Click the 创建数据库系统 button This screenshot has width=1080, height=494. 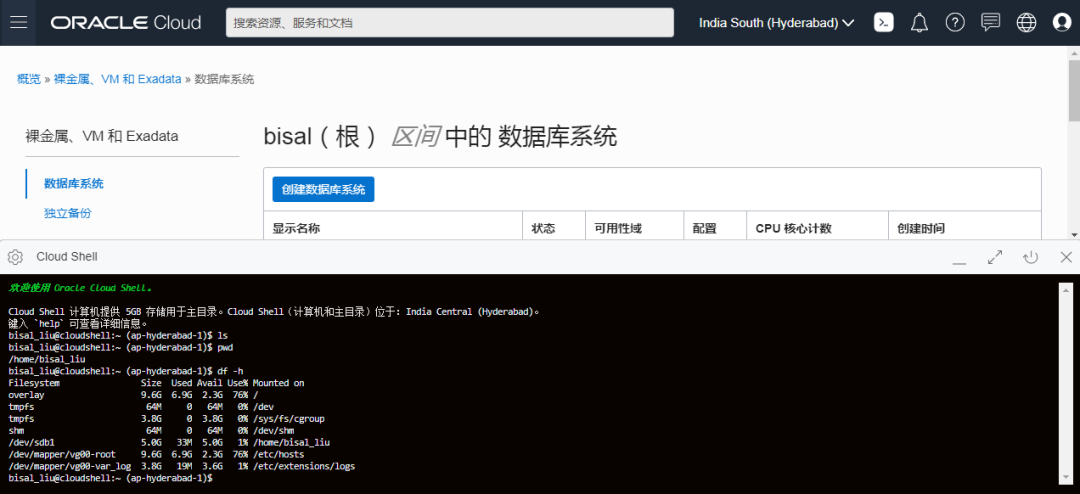click(x=323, y=189)
